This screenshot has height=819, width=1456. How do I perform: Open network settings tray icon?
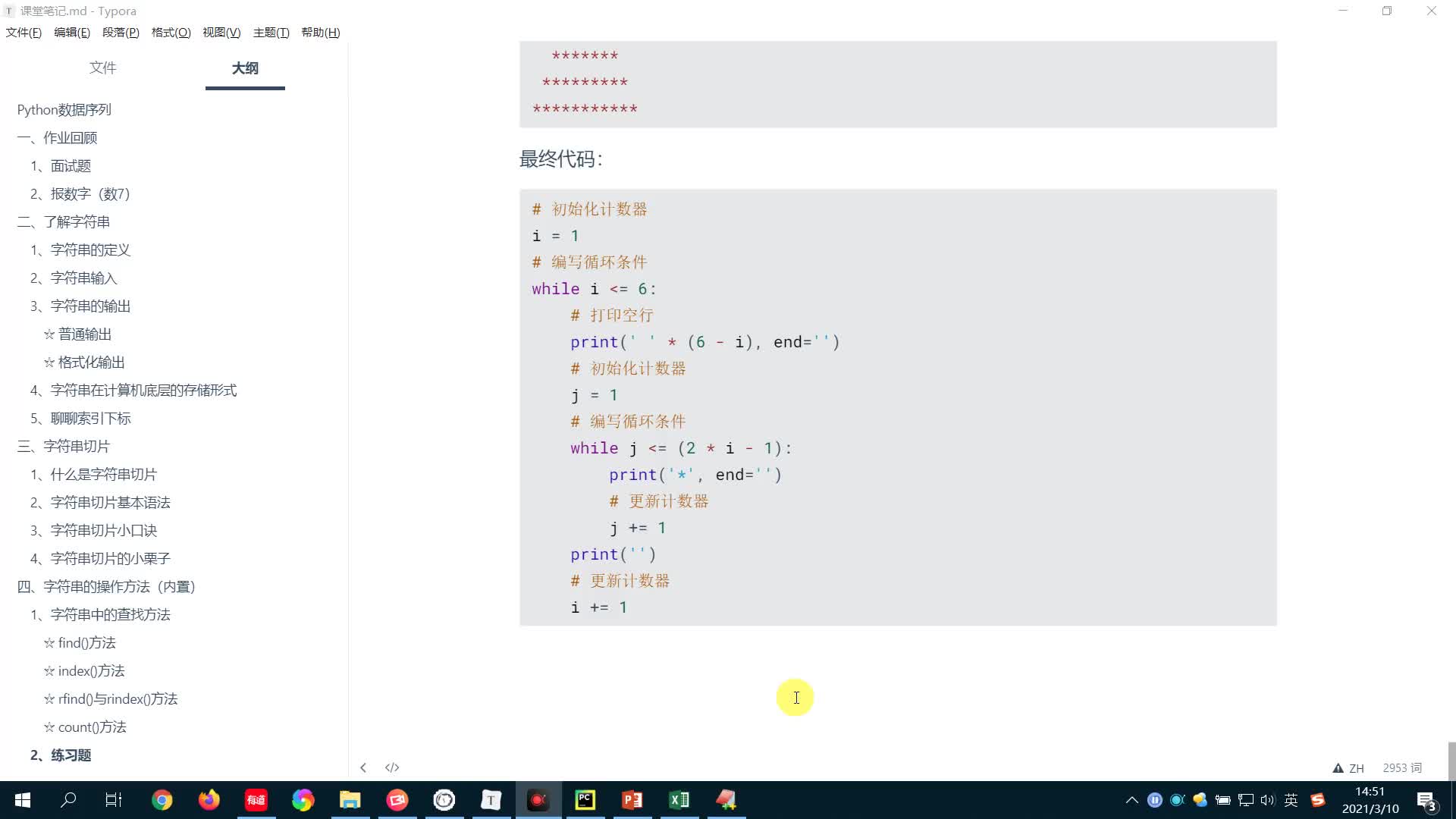point(1245,800)
